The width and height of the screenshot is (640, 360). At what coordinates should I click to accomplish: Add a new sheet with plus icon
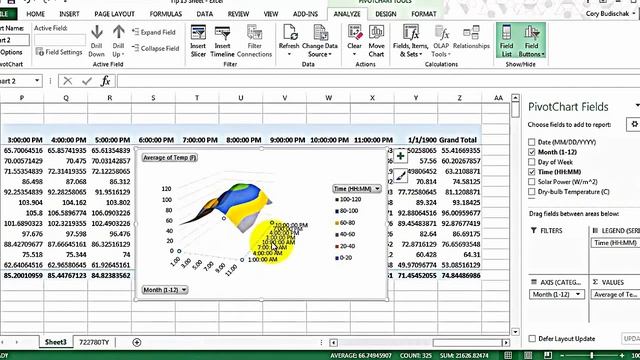(x=137, y=342)
